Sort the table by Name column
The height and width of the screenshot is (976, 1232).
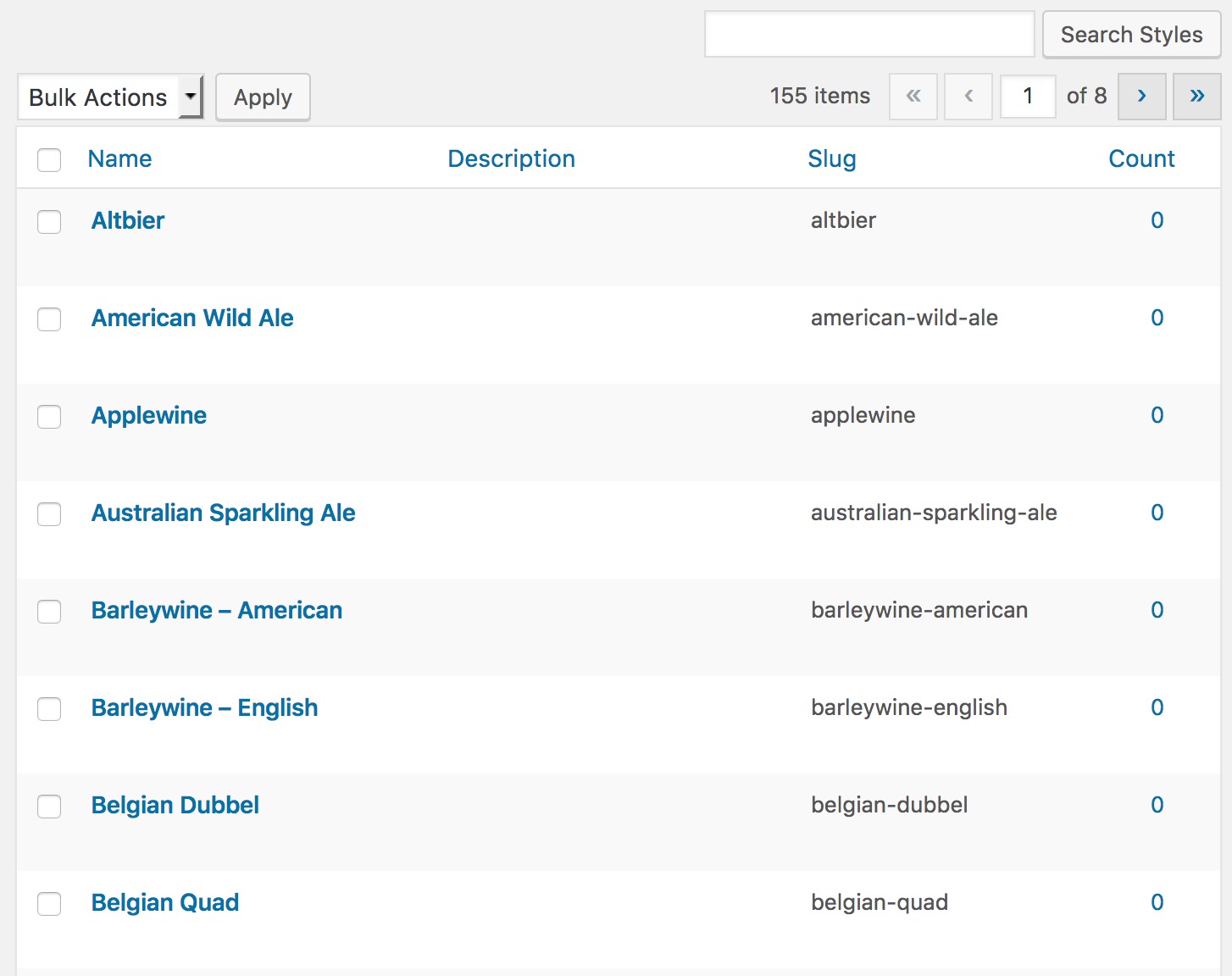119,158
